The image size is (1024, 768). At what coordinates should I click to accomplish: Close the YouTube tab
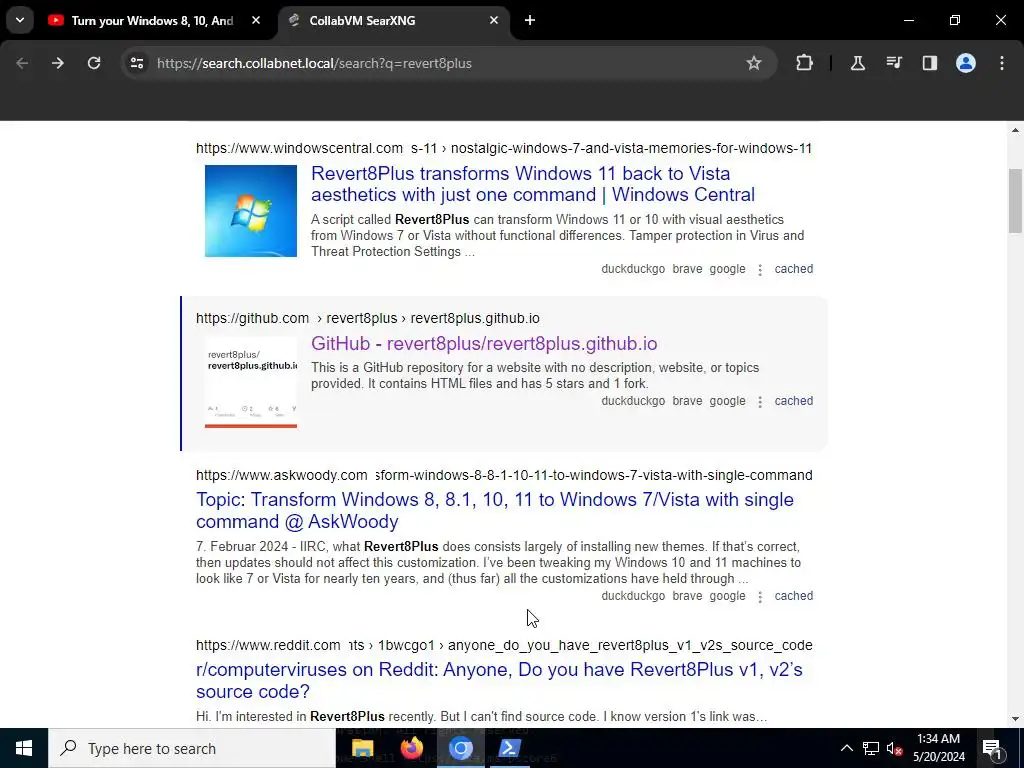point(256,21)
